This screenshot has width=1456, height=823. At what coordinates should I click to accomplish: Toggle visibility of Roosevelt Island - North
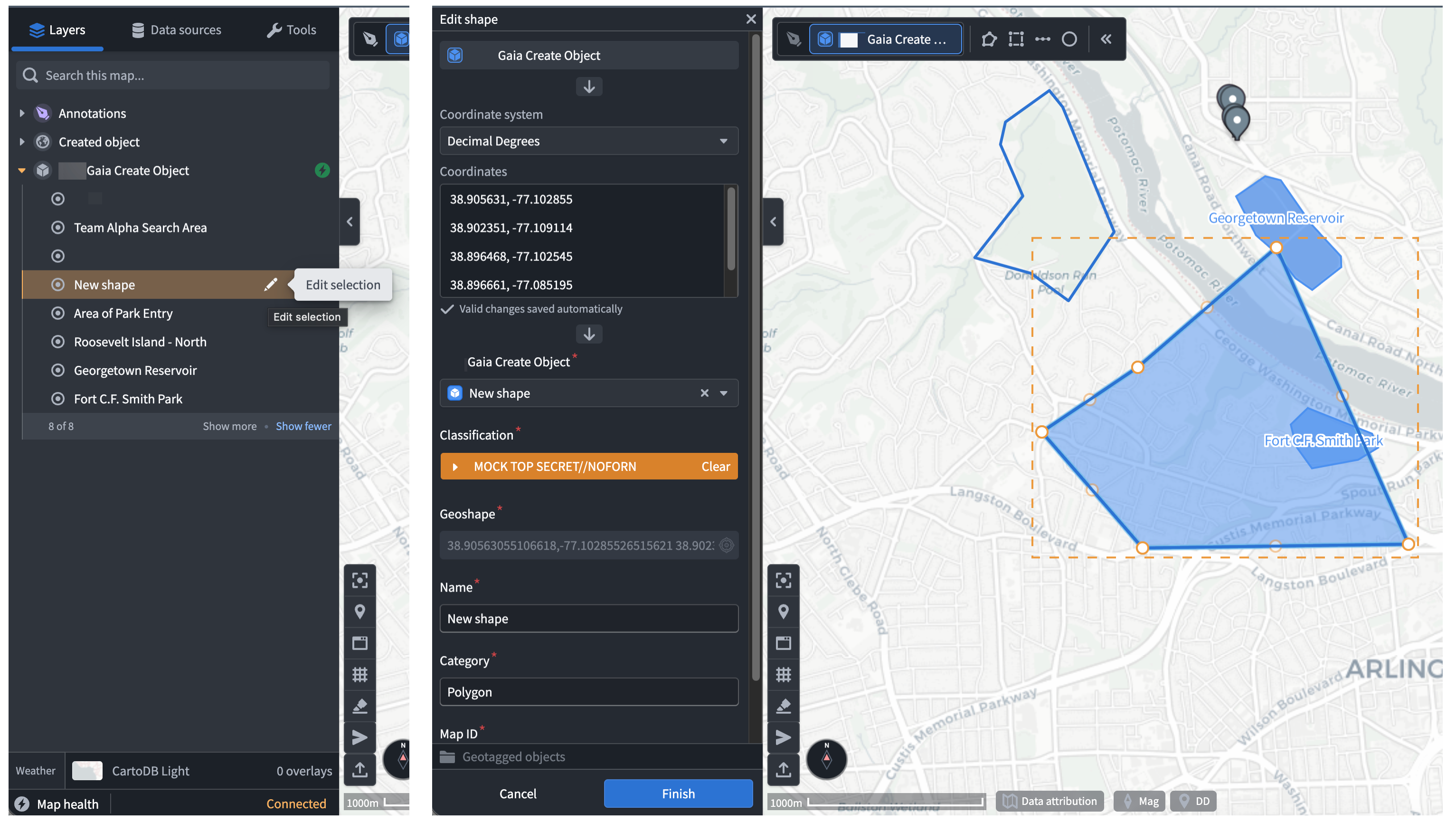(57, 342)
